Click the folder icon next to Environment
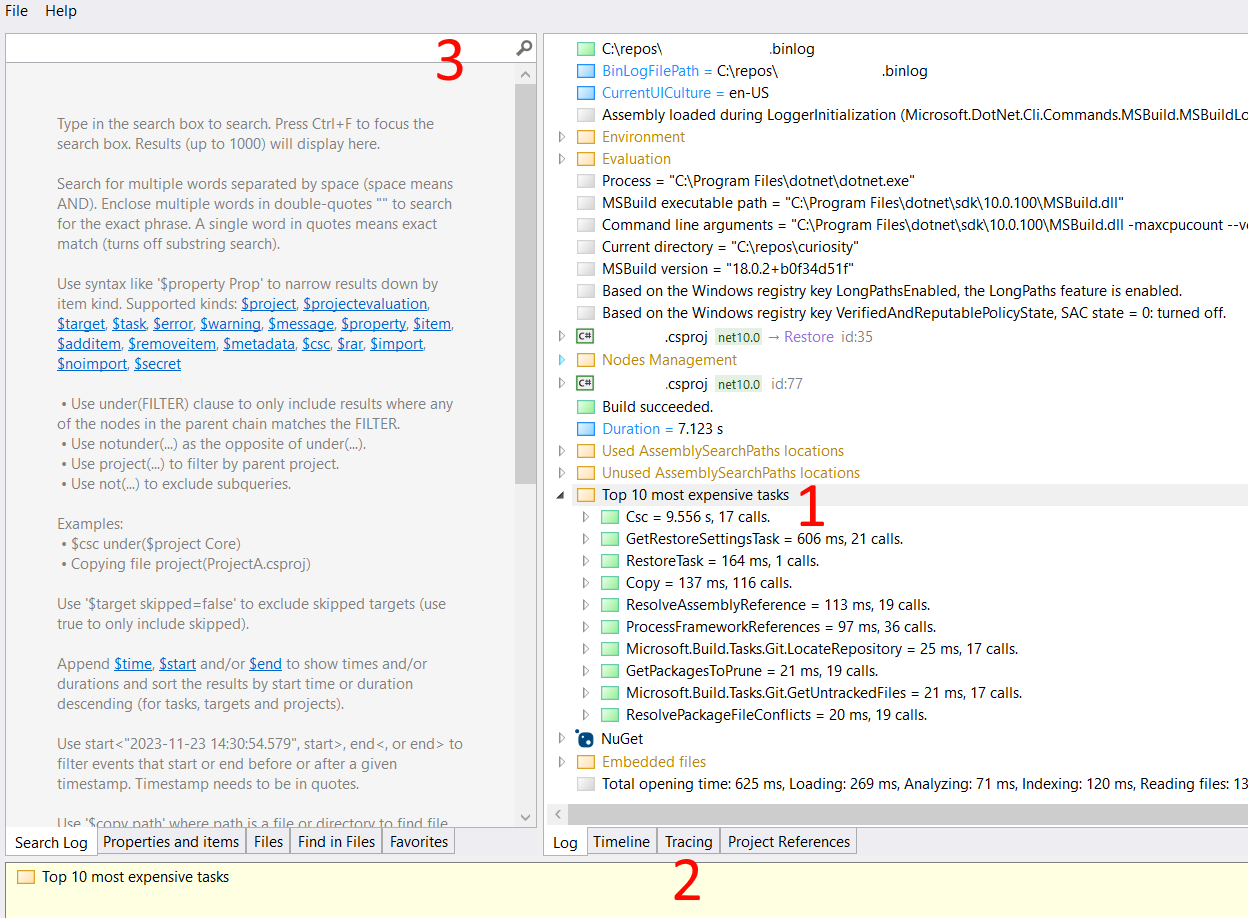This screenshot has width=1248, height=918. [585, 136]
